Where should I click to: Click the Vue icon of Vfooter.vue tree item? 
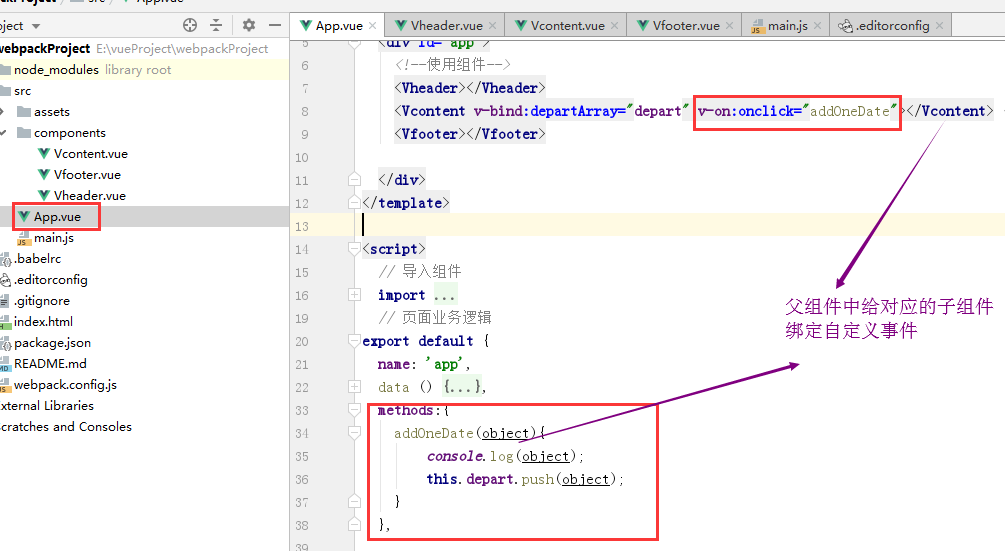coord(44,175)
